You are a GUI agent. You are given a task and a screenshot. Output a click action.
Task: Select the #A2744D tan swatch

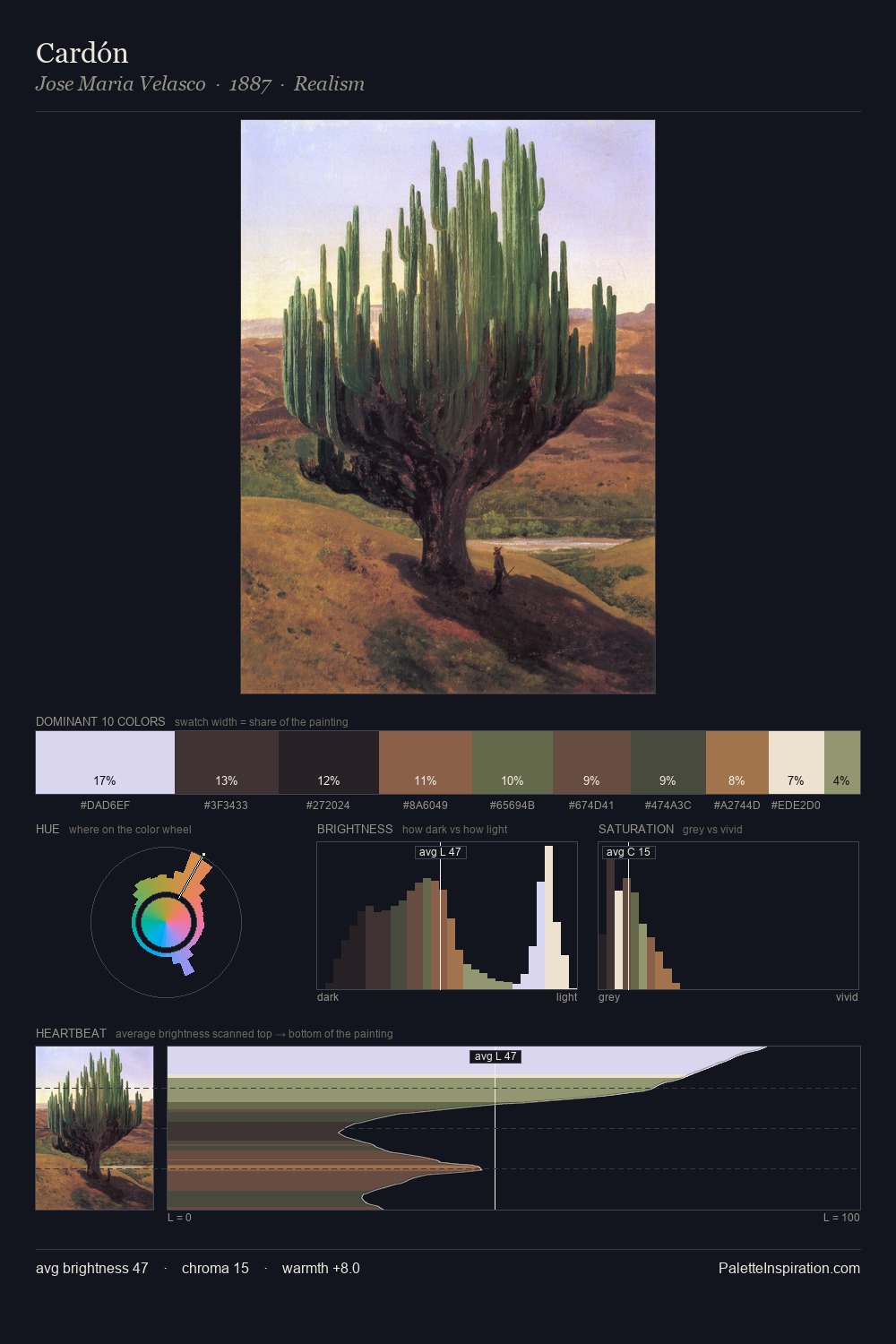(737, 762)
